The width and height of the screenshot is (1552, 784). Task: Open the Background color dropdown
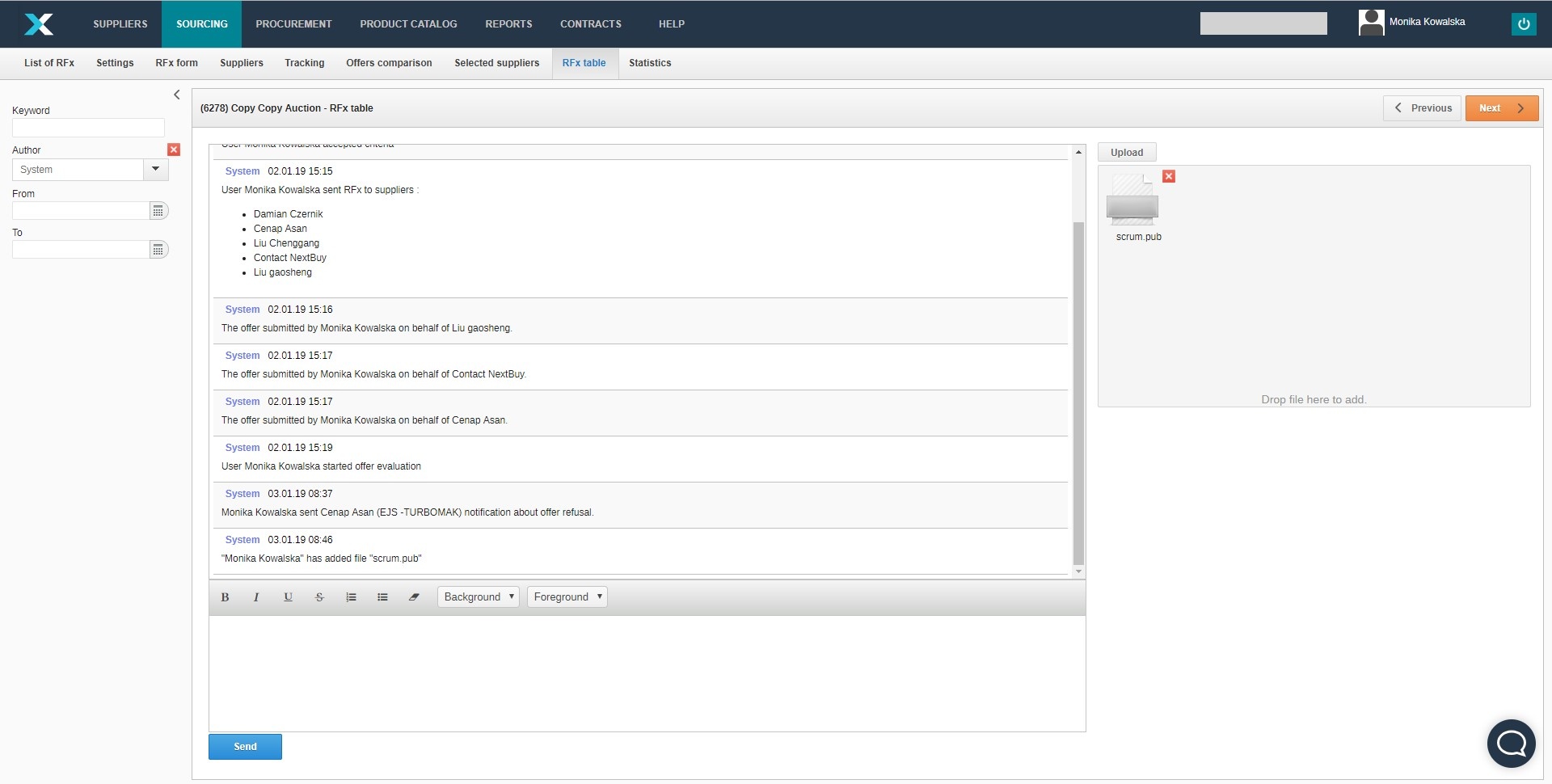(x=479, y=597)
